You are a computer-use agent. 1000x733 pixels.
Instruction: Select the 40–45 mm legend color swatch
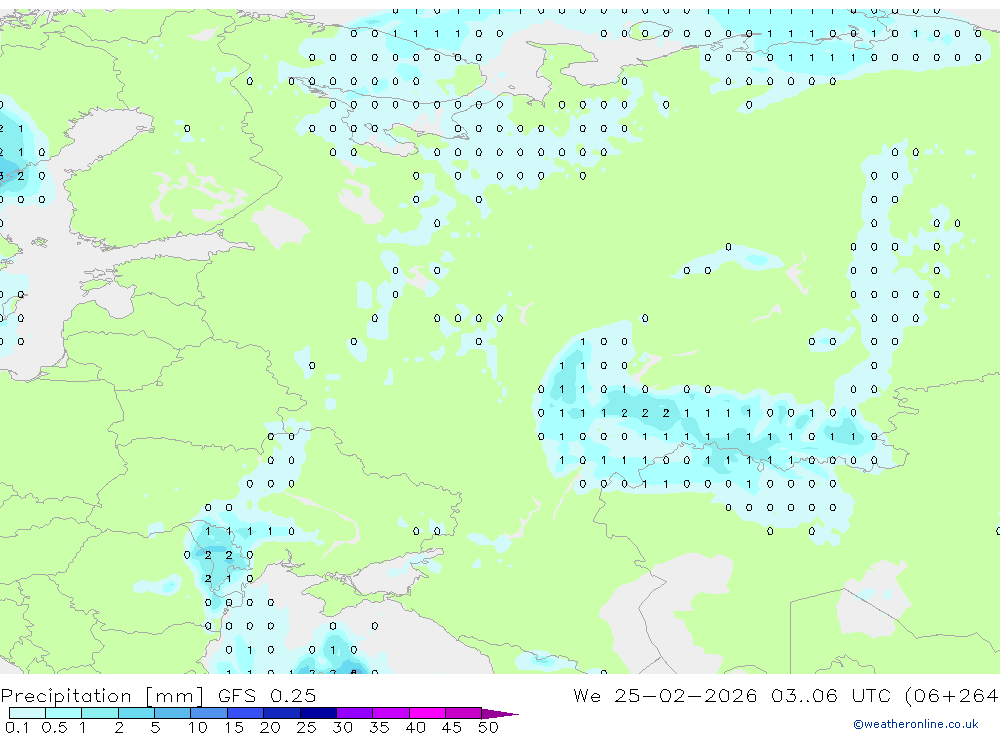click(x=427, y=713)
